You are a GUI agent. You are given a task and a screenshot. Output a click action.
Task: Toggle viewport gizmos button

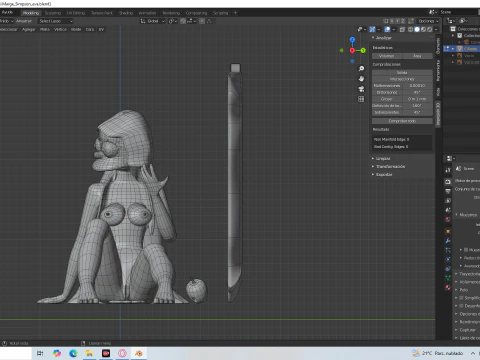point(373,29)
